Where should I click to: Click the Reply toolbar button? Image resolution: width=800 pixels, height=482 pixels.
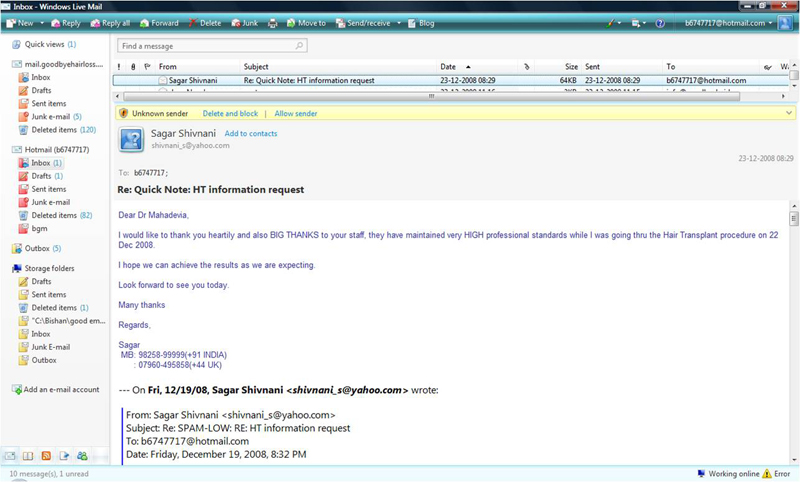point(66,22)
